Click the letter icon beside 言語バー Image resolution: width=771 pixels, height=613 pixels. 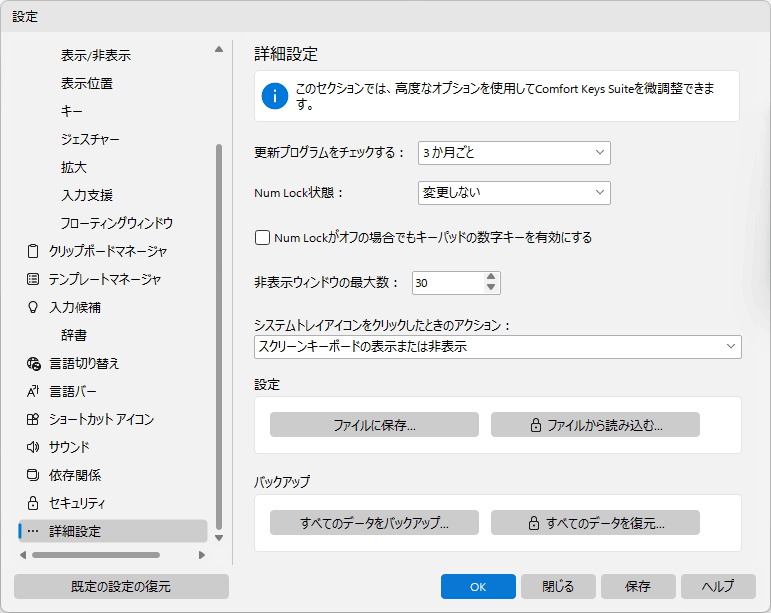pos(33,391)
